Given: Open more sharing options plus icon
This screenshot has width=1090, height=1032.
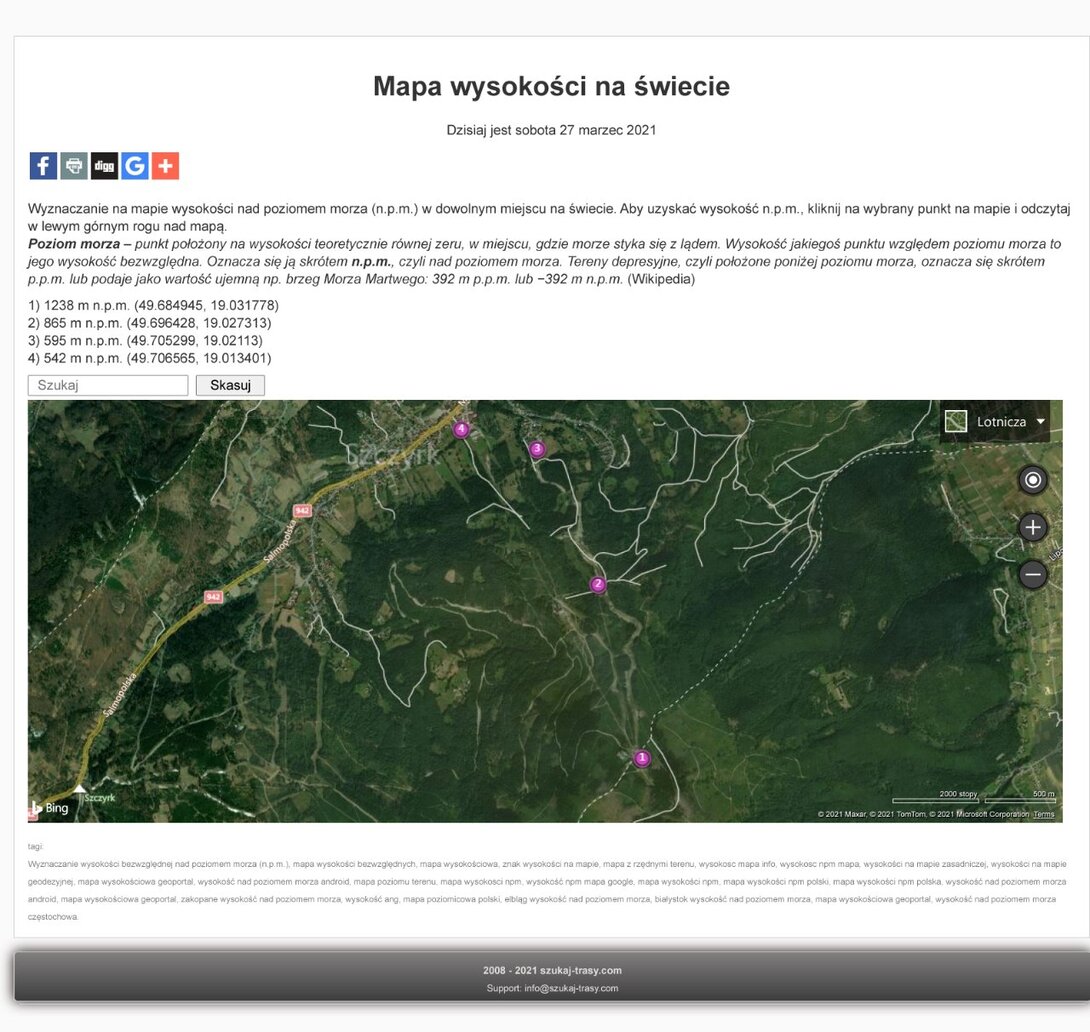Looking at the screenshot, I should coord(165,166).
